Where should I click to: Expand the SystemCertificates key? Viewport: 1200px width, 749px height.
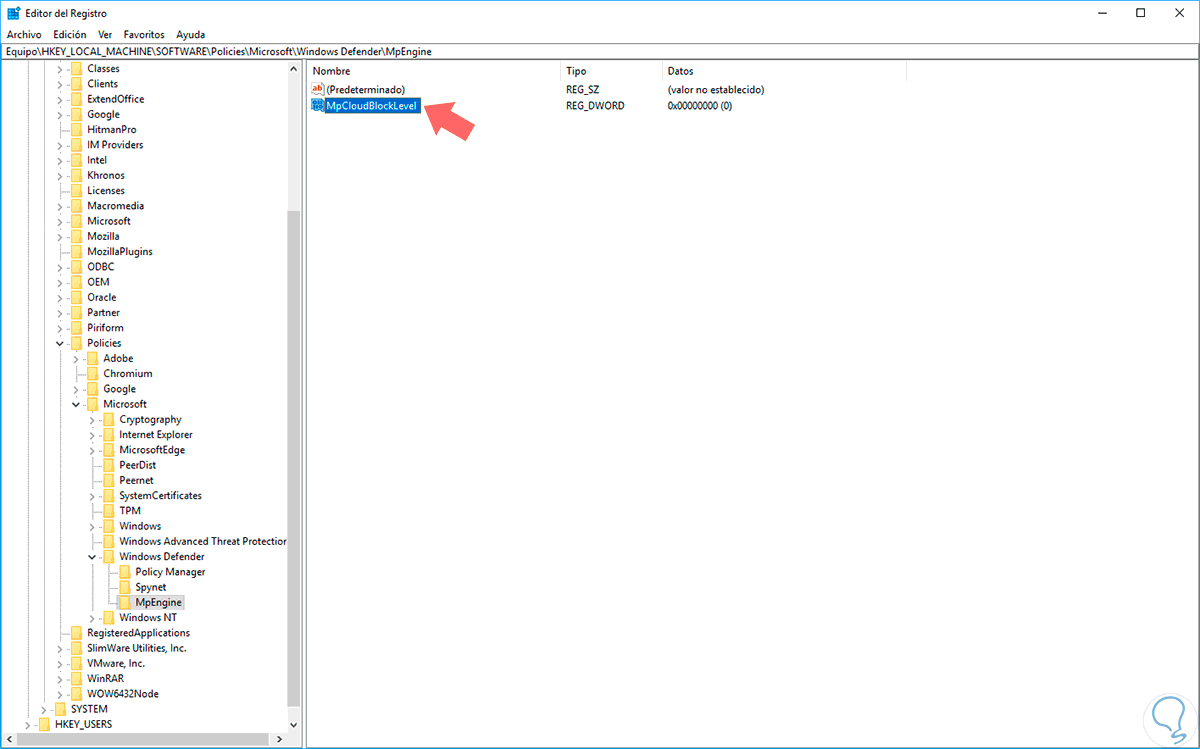(92, 496)
